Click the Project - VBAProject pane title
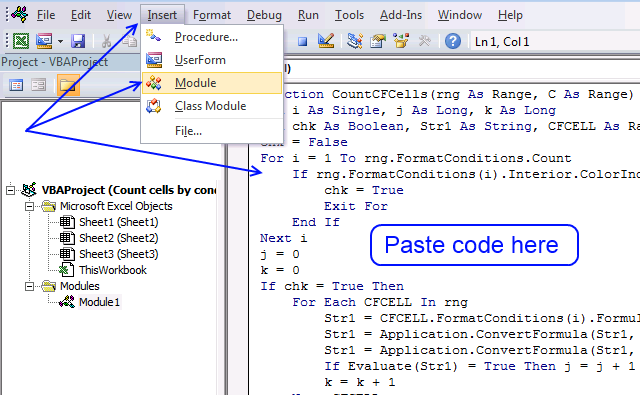640x395 pixels. [54, 62]
